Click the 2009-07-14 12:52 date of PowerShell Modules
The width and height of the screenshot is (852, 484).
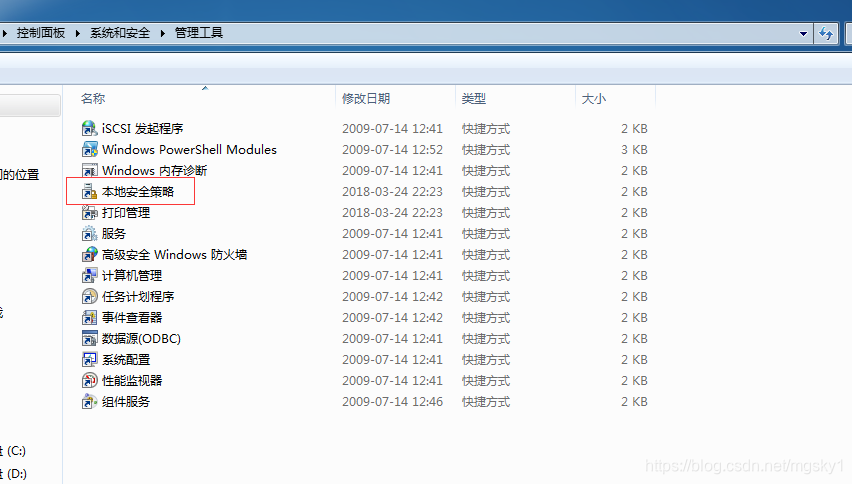click(392, 150)
